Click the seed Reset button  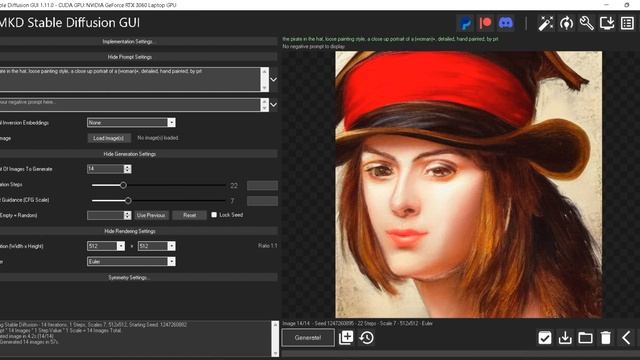coord(189,215)
